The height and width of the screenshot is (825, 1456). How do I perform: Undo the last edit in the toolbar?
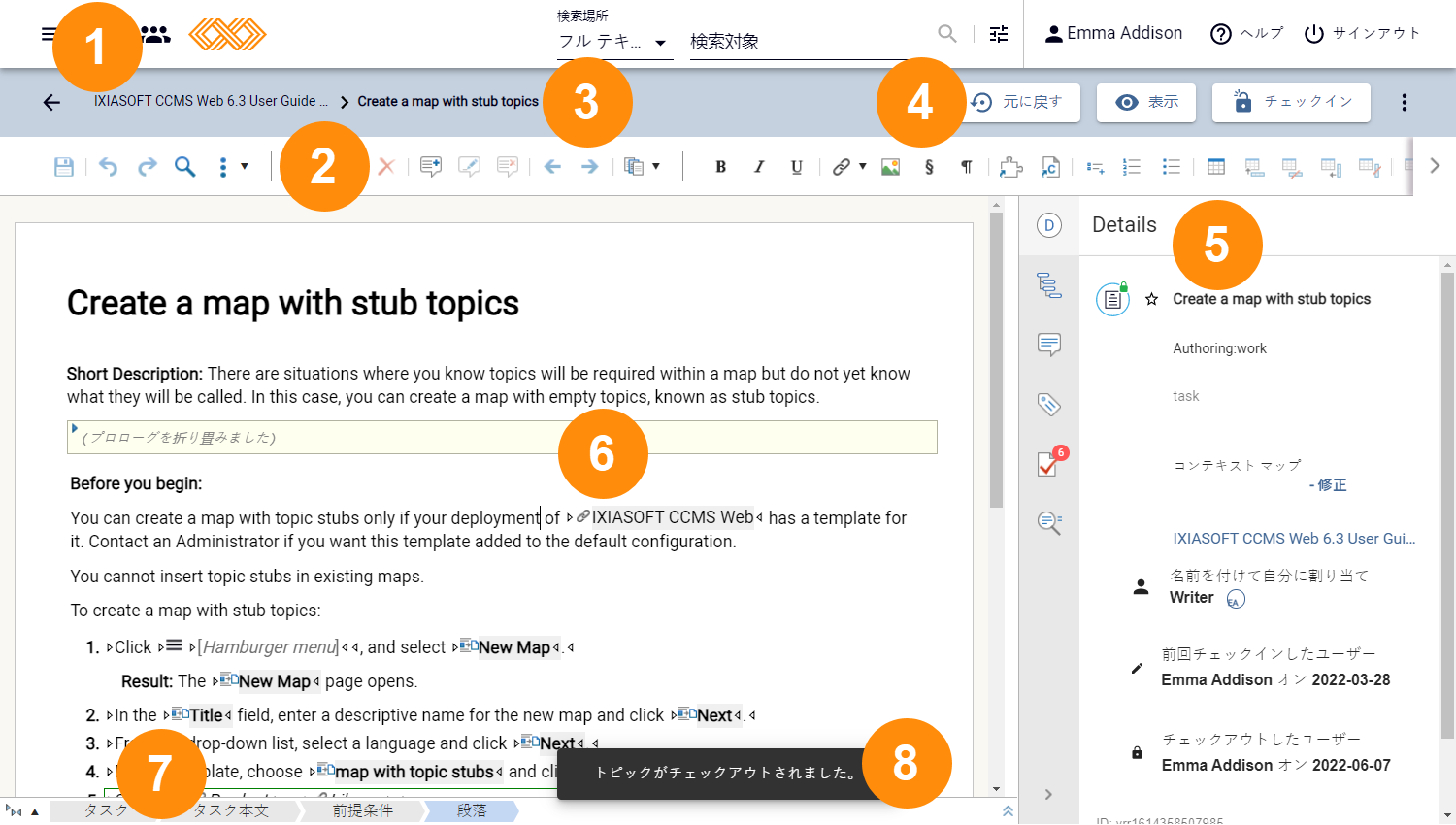click(108, 167)
